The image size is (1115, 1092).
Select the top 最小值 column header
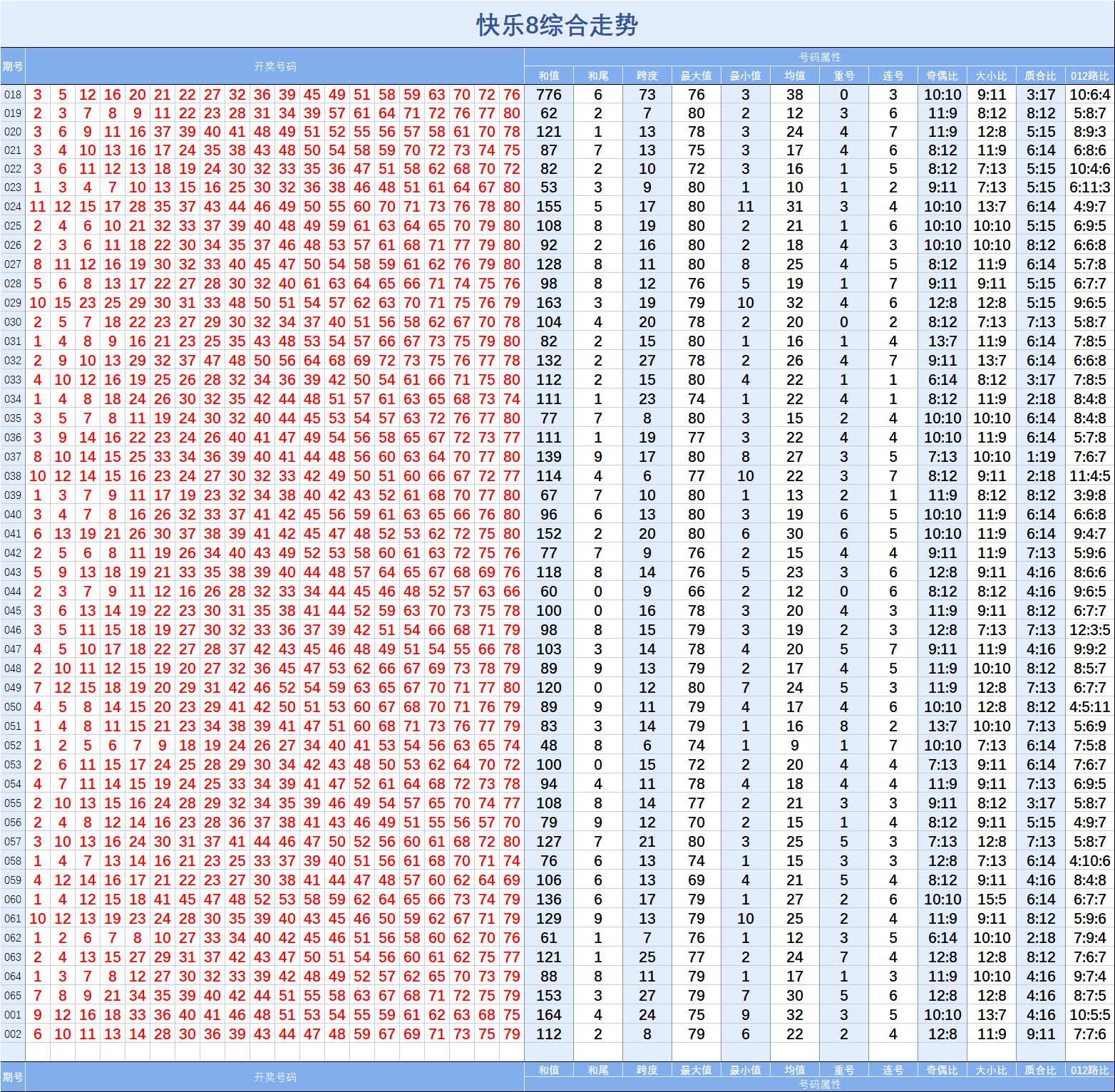coord(746,76)
